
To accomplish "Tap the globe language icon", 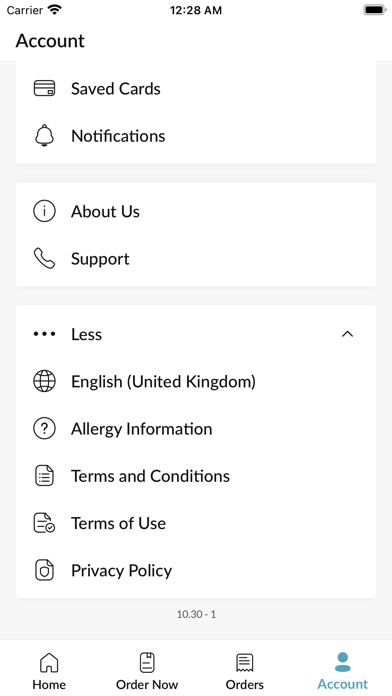I will click(x=44, y=381).
